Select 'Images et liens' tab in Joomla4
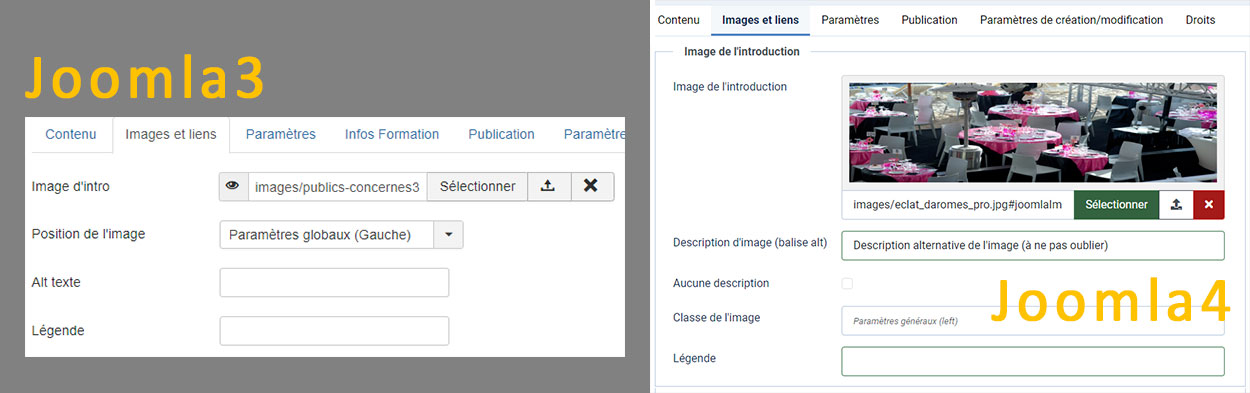The width and height of the screenshot is (1250, 393). (760, 20)
